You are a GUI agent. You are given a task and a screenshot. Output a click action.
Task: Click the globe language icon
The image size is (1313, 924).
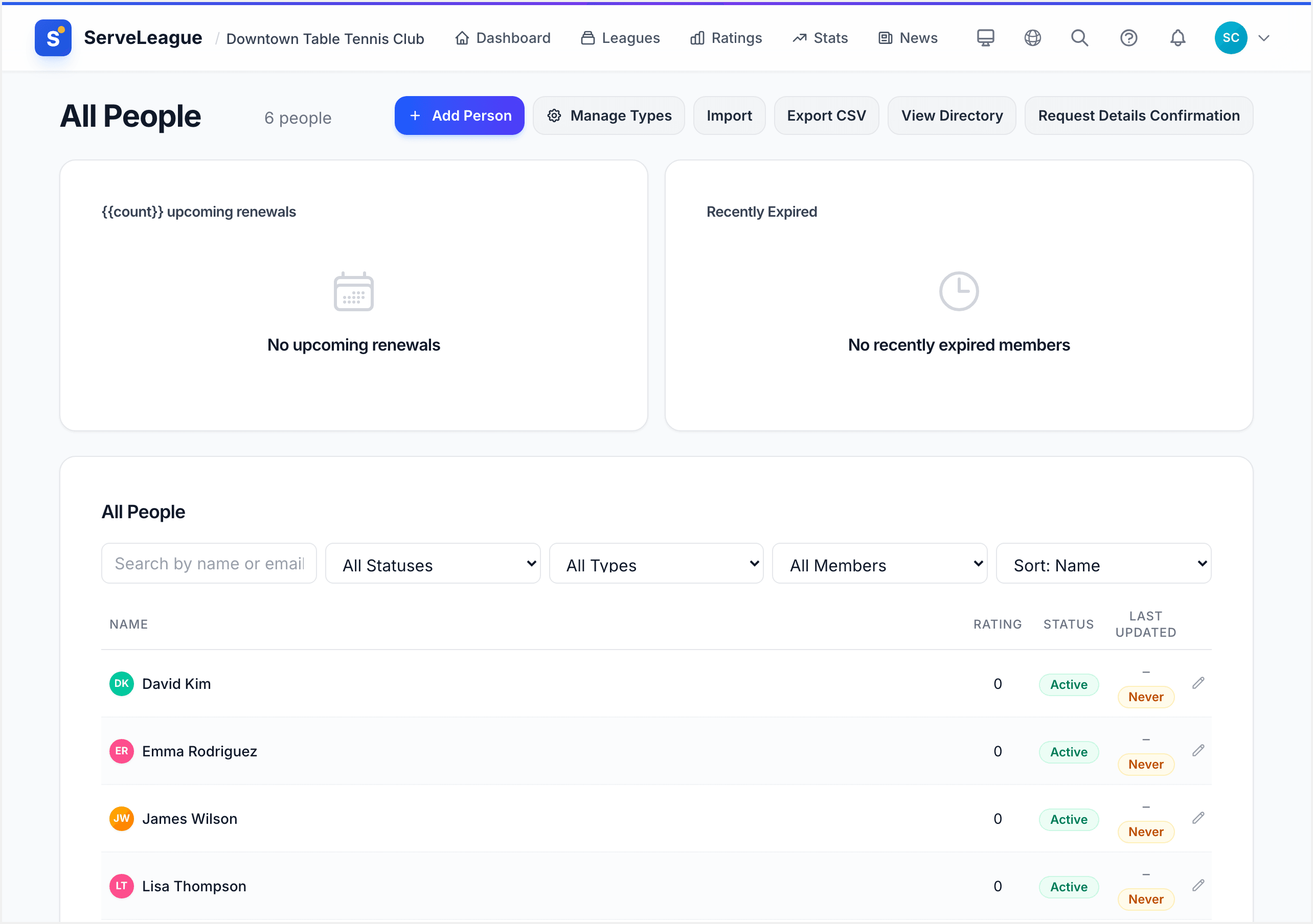point(1032,38)
